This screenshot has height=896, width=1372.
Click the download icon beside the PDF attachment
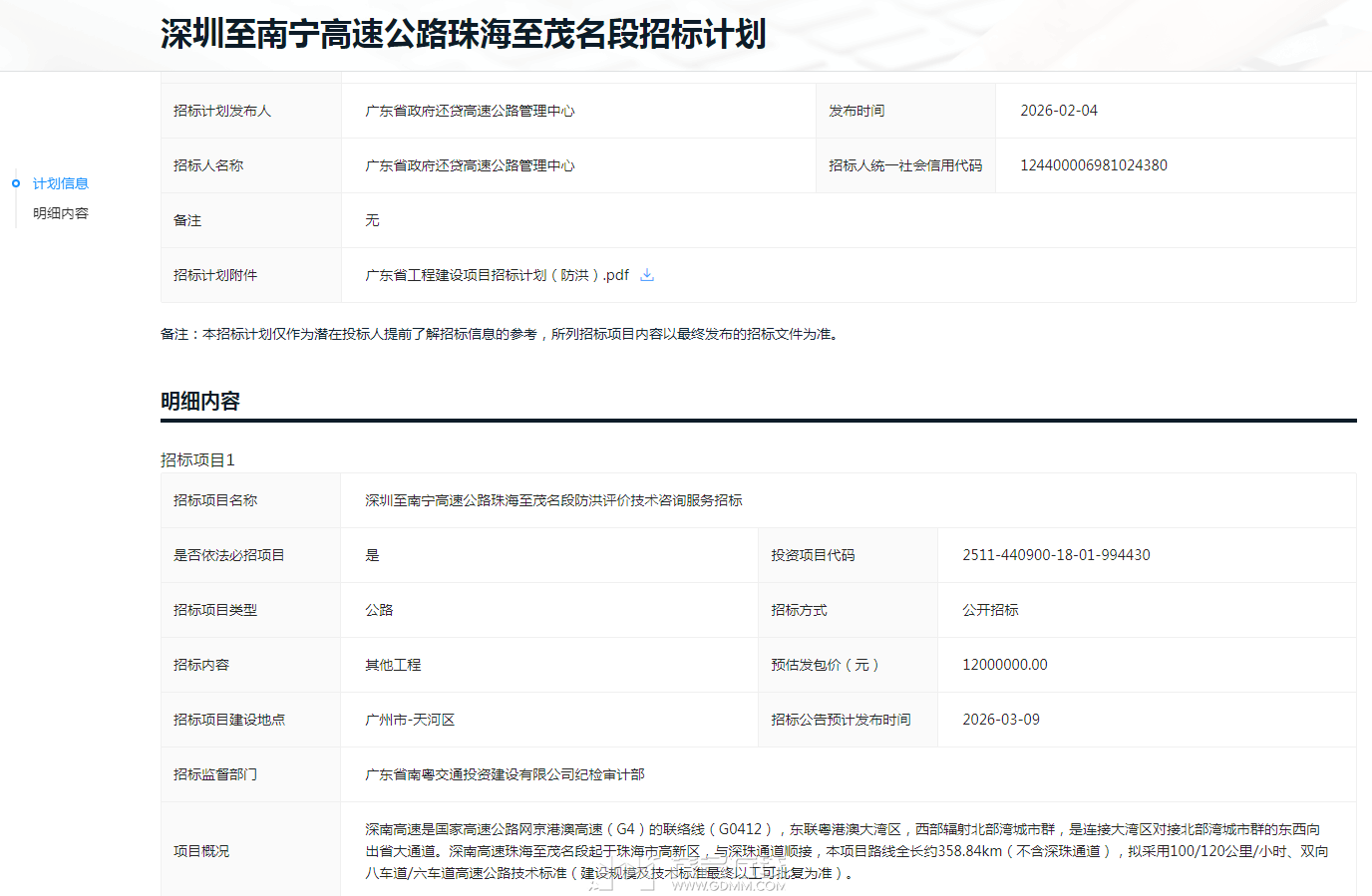click(x=646, y=275)
